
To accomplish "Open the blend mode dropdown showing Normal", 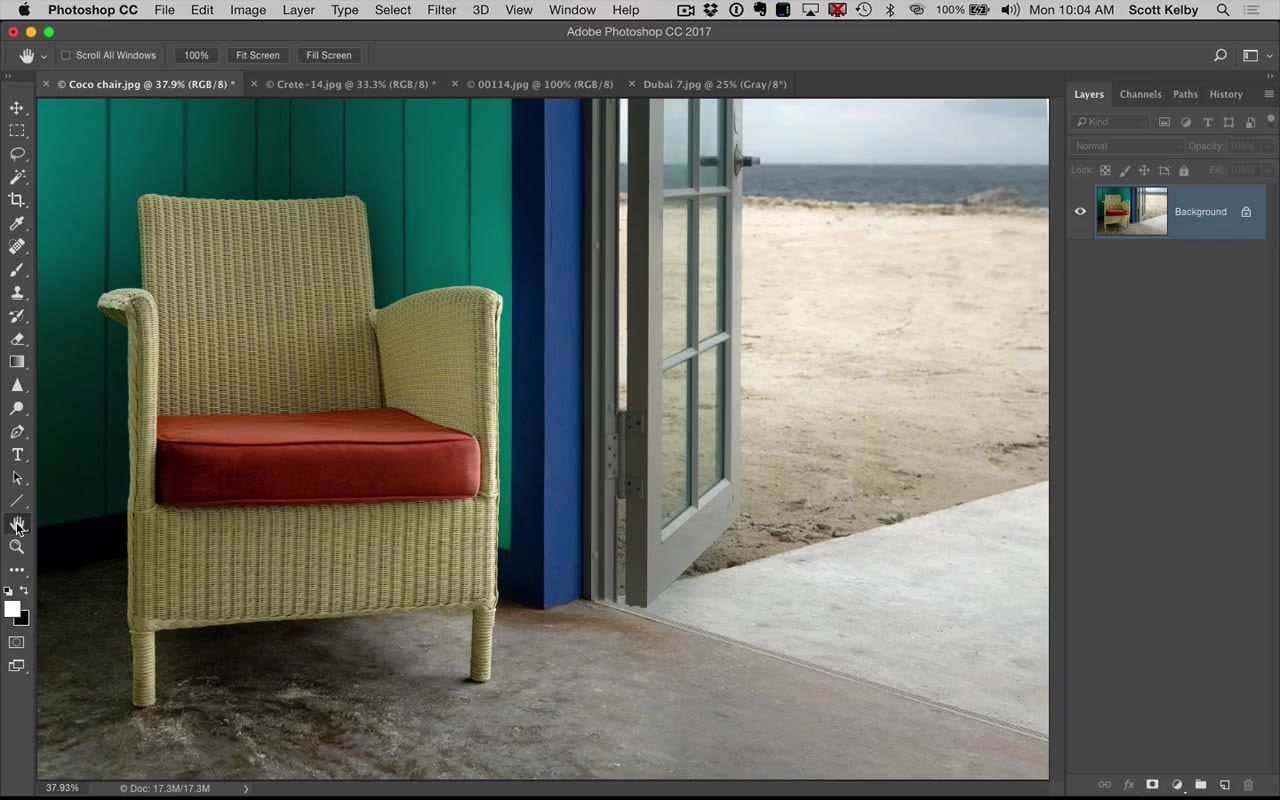I will tap(1125, 145).
